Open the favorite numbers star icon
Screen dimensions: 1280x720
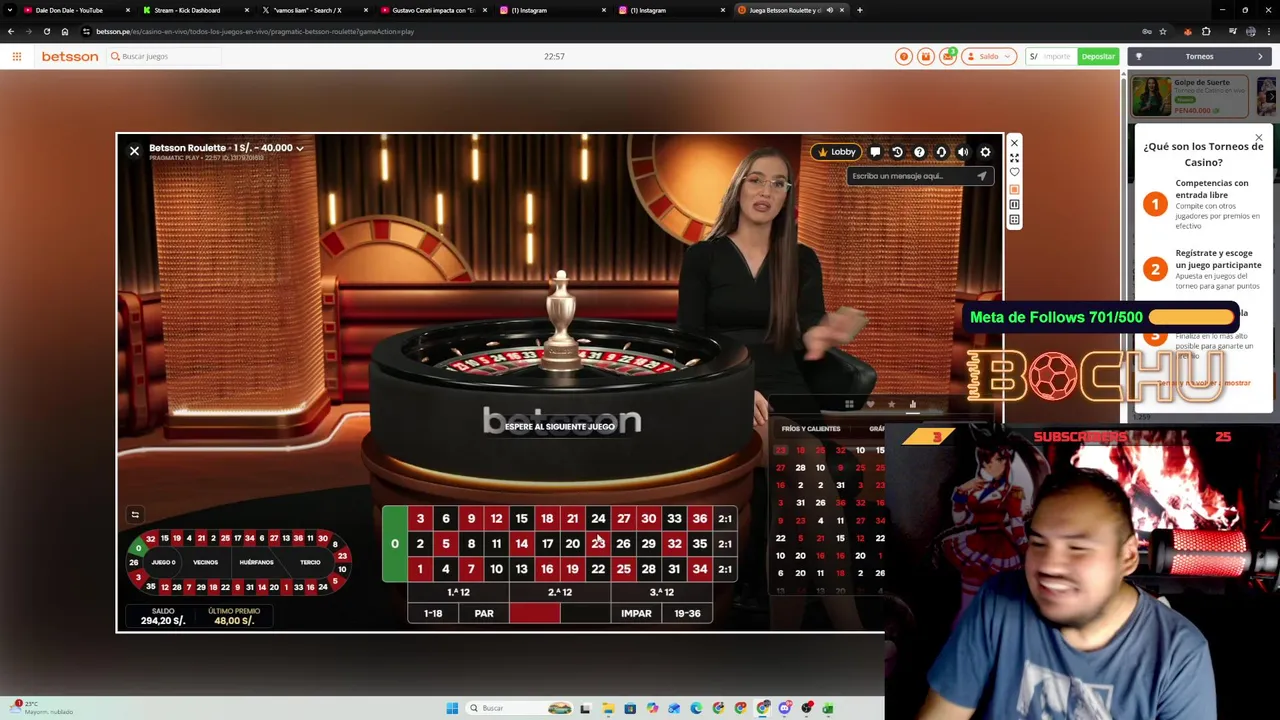(x=891, y=404)
